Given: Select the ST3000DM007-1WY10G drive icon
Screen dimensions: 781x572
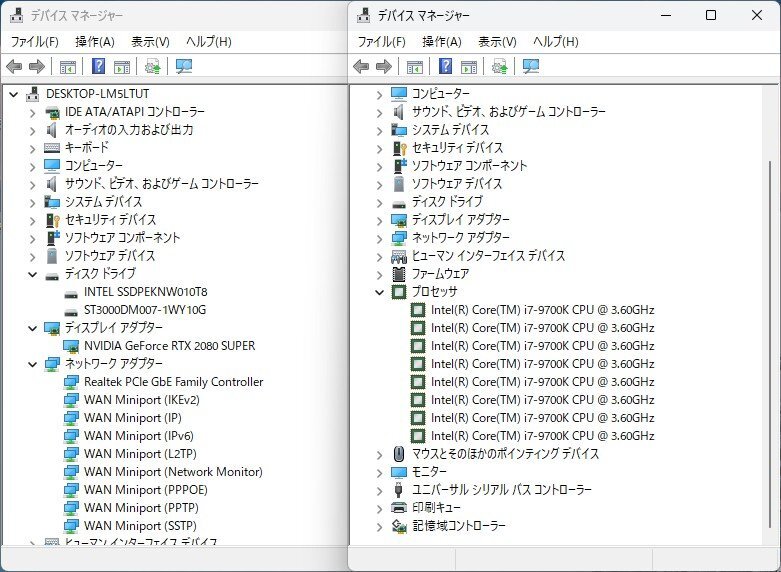Looking at the screenshot, I should pyautogui.click(x=71, y=310).
